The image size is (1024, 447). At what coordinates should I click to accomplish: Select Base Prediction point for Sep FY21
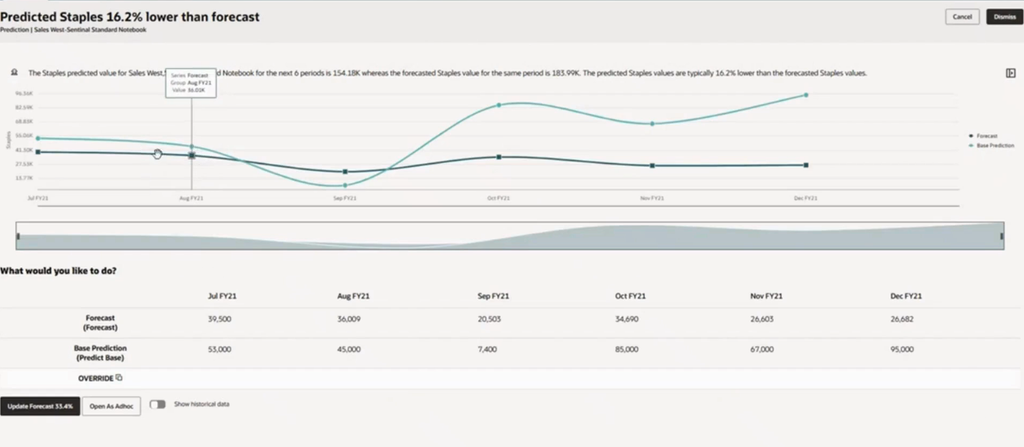345,186
